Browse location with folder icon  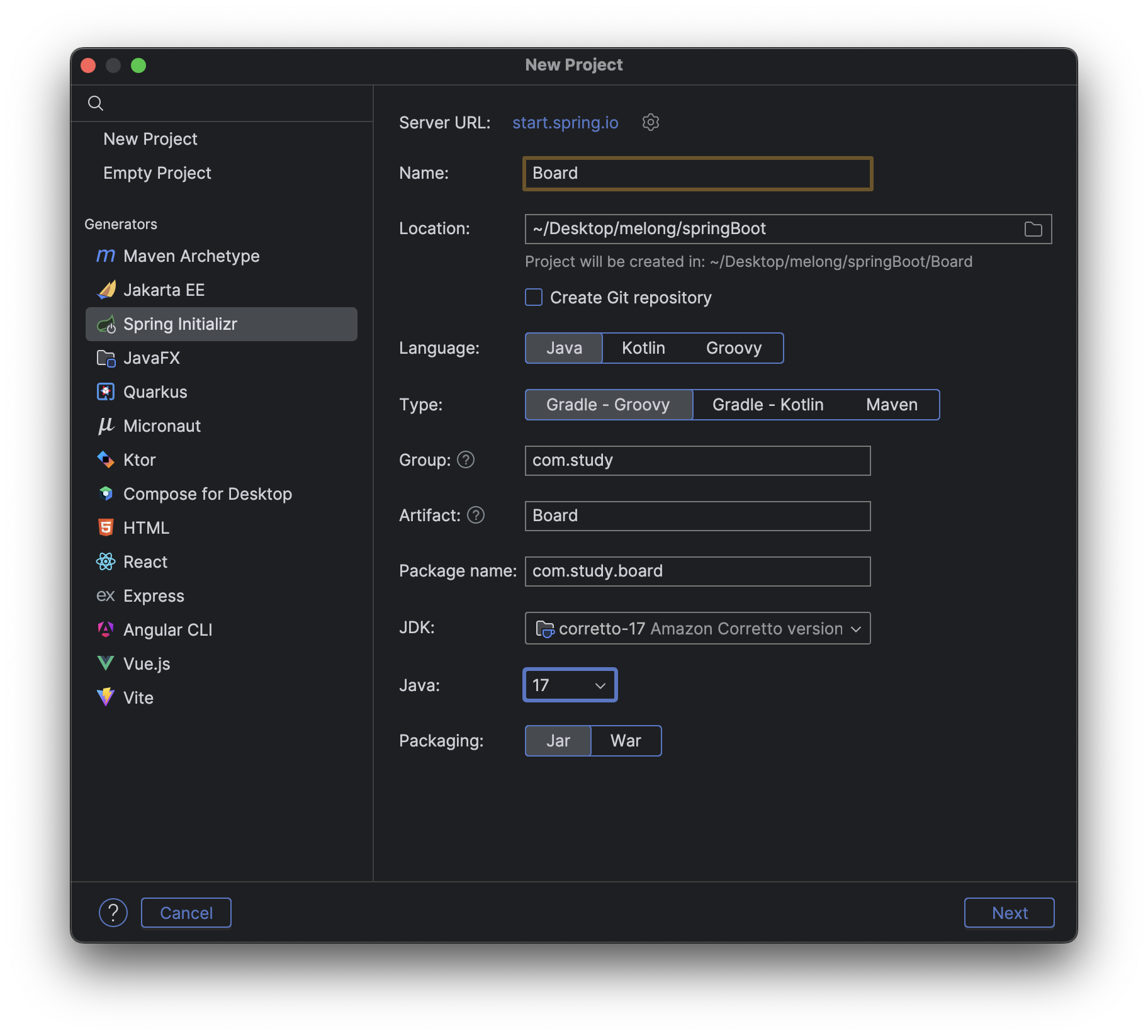tap(1033, 229)
